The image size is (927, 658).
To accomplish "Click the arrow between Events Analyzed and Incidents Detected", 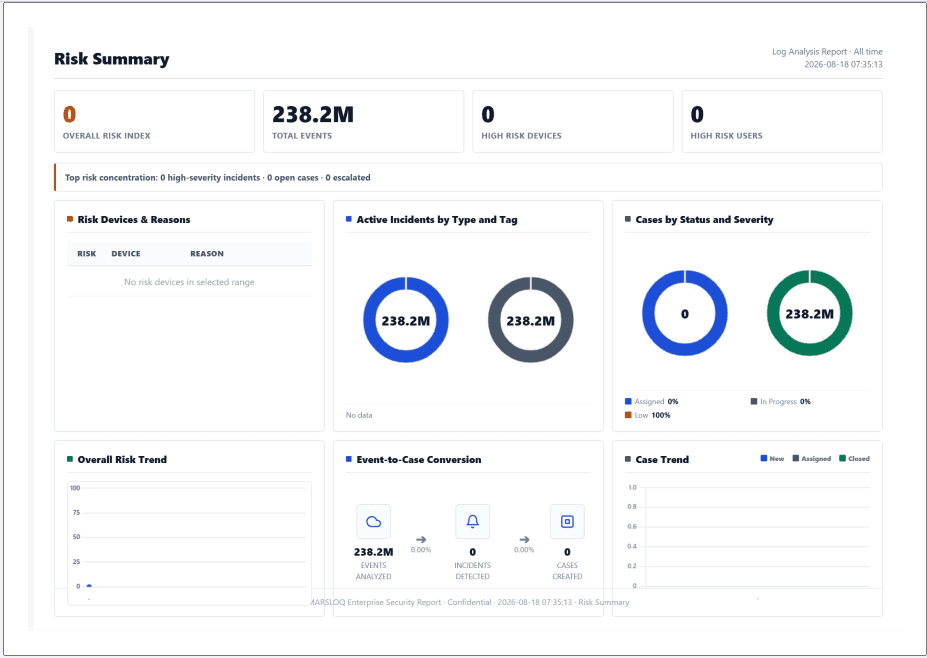I will pyautogui.click(x=421, y=539).
